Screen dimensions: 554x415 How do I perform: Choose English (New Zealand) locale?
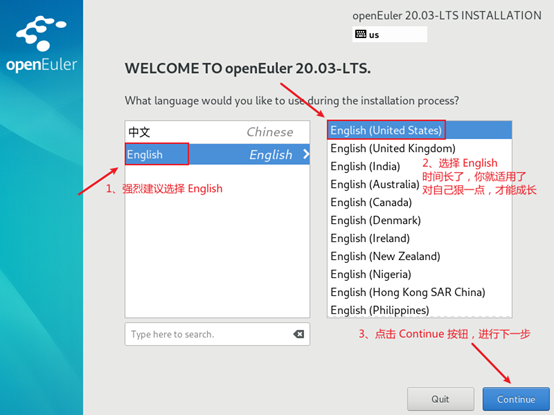(x=419, y=256)
